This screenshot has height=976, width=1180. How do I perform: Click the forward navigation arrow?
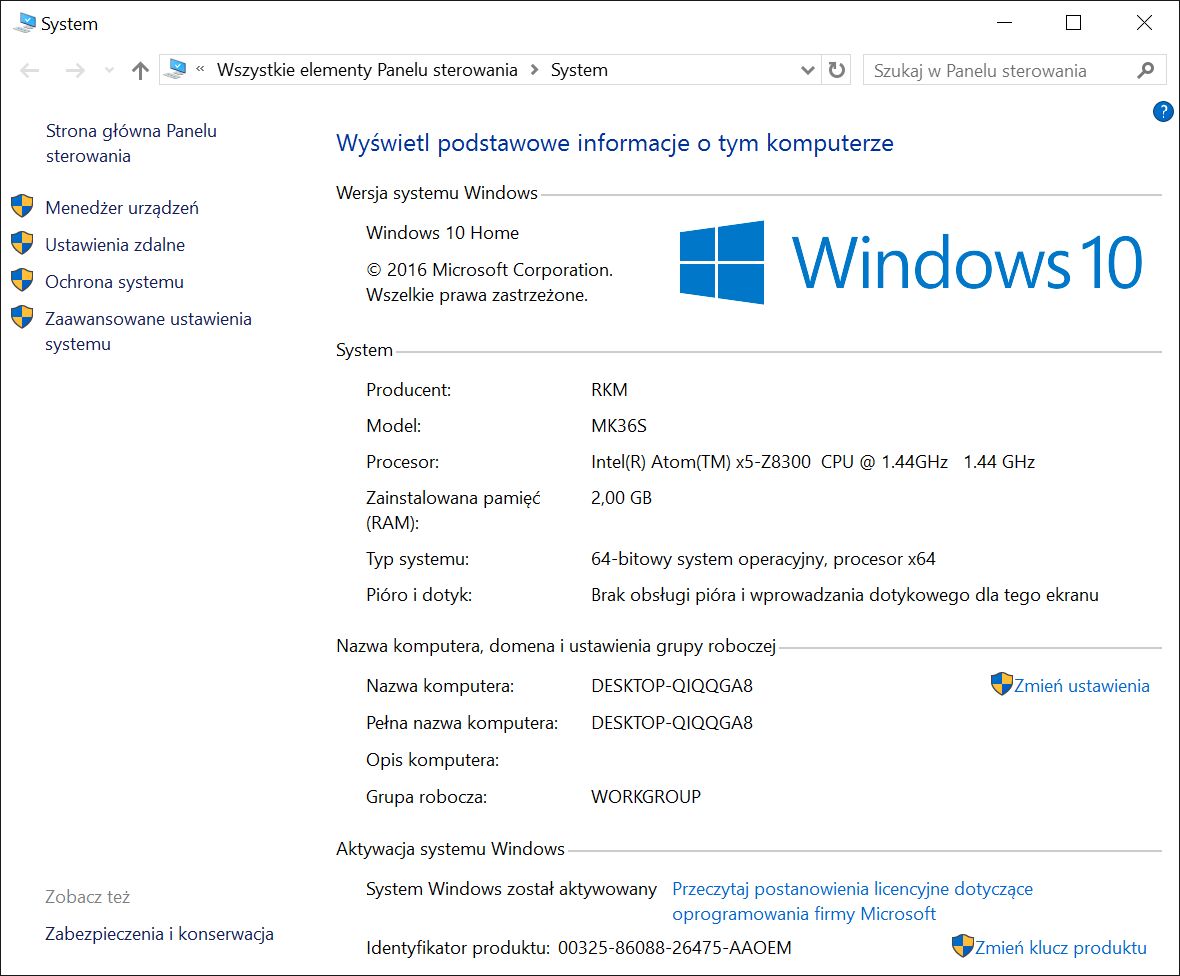click(75, 71)
